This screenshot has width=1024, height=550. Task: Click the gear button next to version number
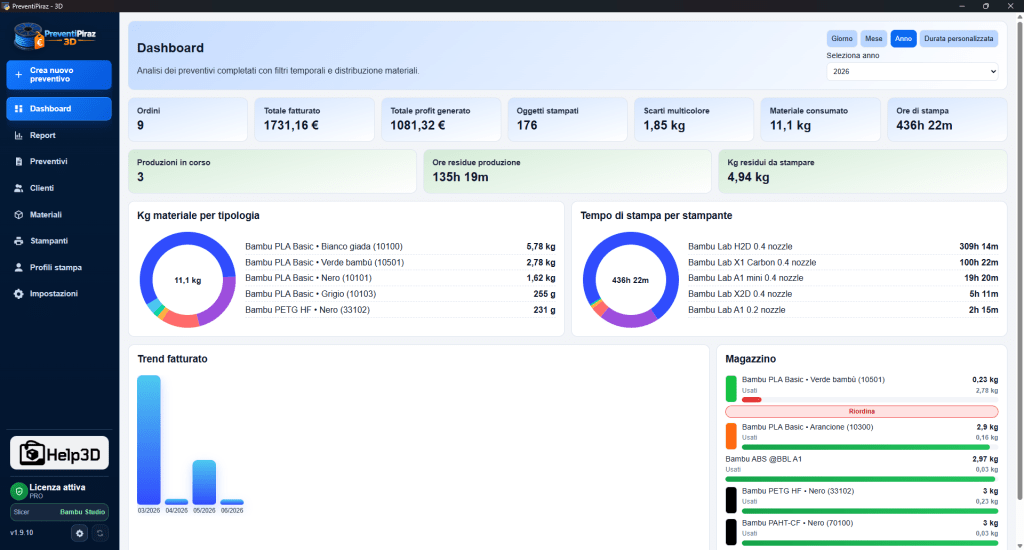[x=80, y=533]
